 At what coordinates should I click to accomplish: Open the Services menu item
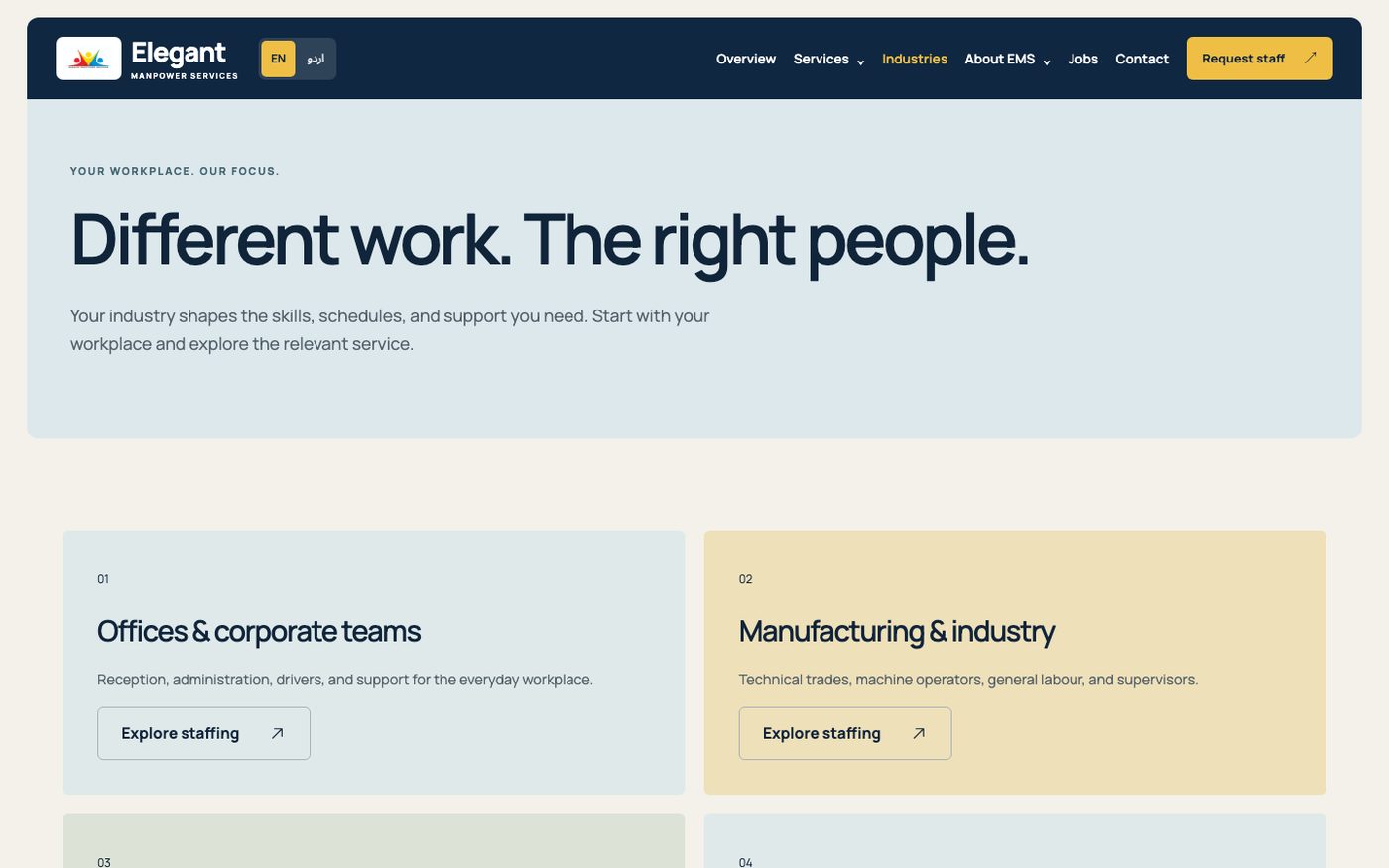[x=821, y=59]
